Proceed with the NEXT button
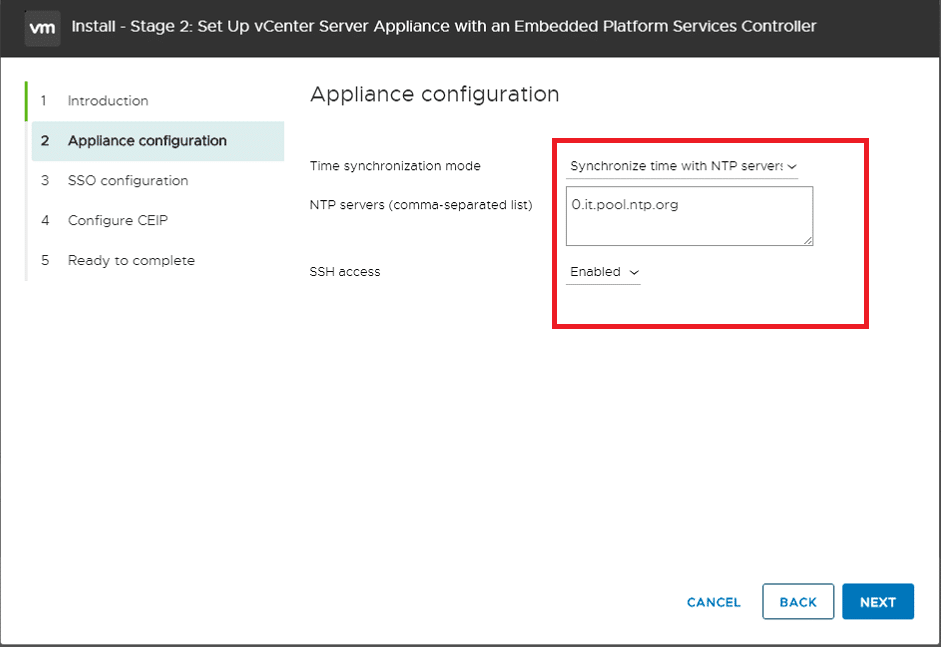The width and height of the screenshot is (941, 647). (877, 601)
